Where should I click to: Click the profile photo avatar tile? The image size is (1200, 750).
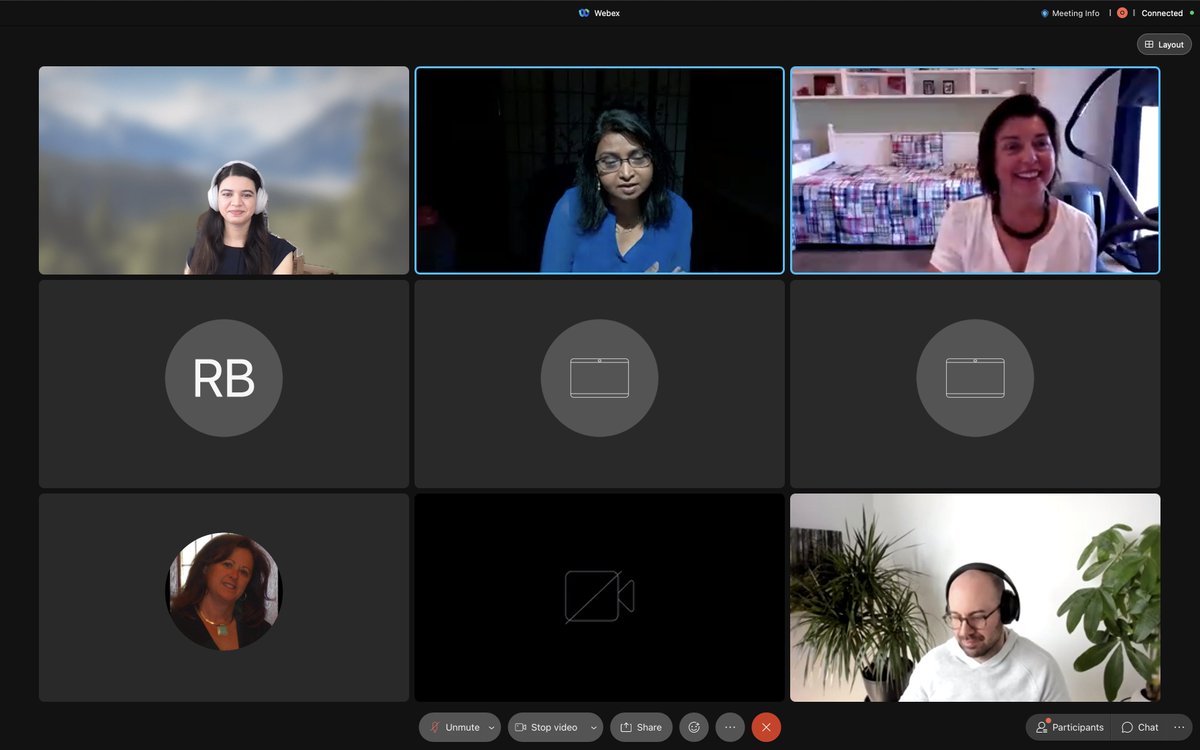click(224, 591)
